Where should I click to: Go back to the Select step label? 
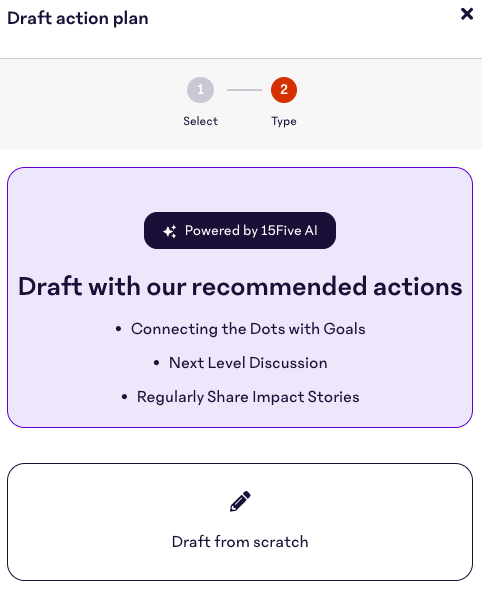(200, 121)
